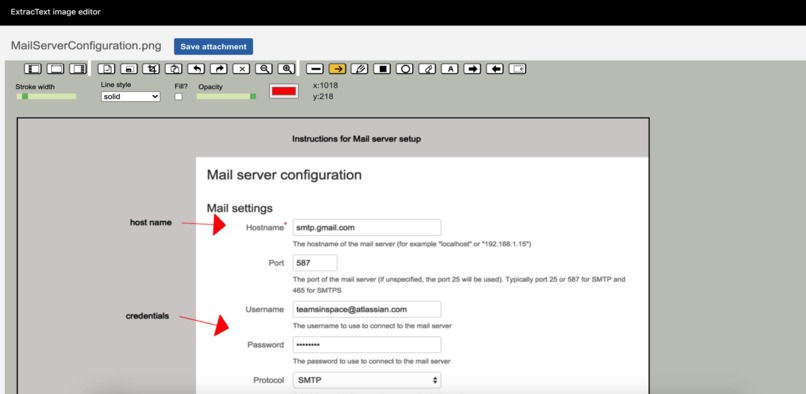
Task: Select the highlighted thin arrow tool
Action: pos(338,69)
